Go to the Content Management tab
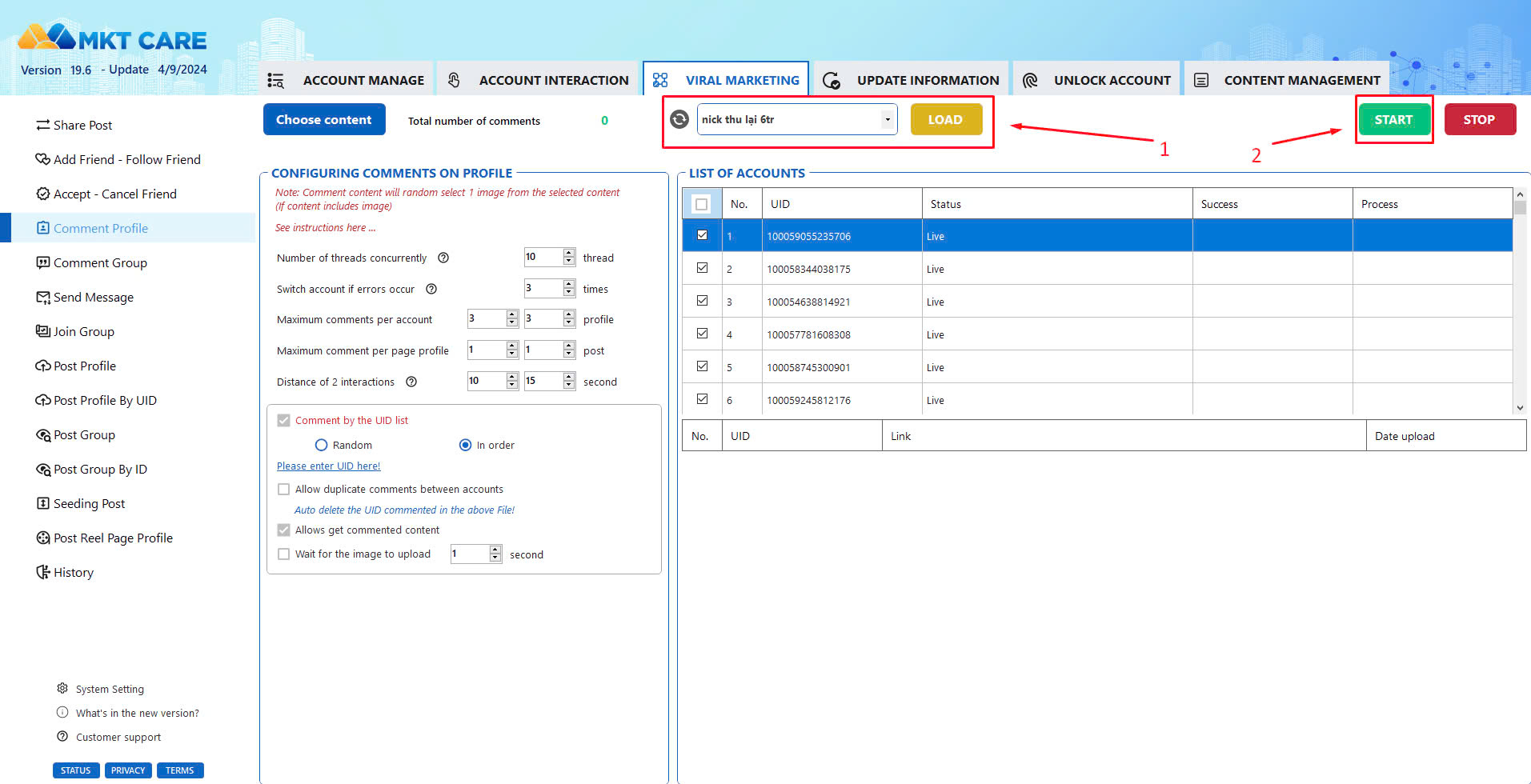Viewport: 1531px width, 784px height. [1287, 80]
